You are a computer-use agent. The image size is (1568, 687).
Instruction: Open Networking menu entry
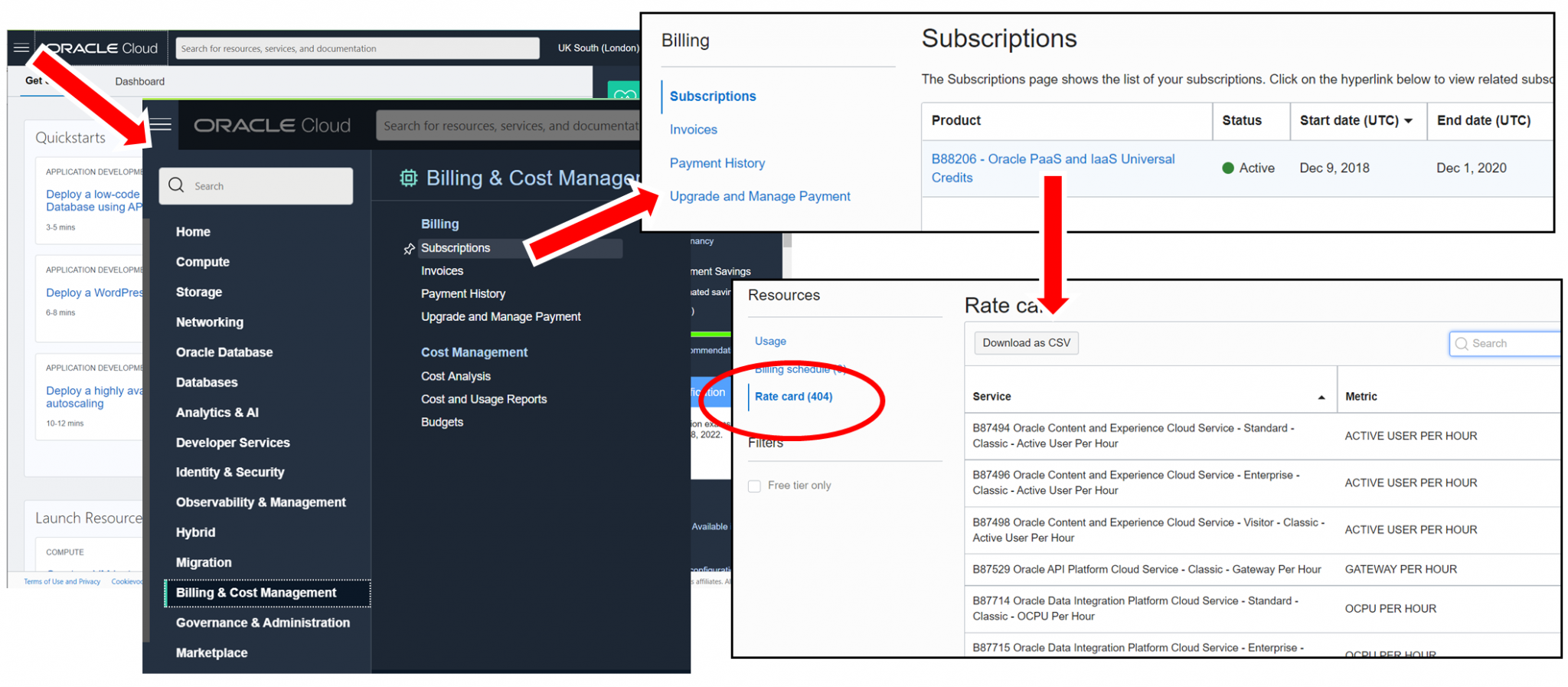click(x=210, y=322)
